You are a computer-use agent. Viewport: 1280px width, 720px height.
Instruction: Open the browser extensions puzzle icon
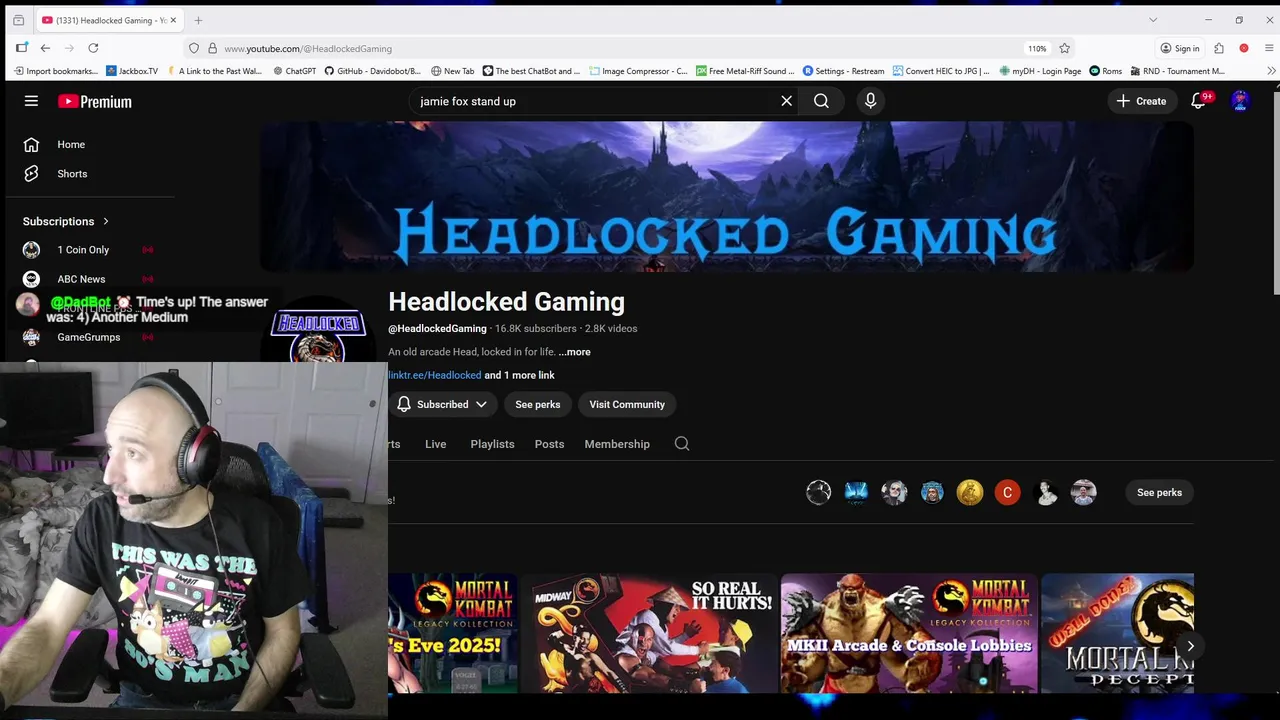coord(1219,48)
